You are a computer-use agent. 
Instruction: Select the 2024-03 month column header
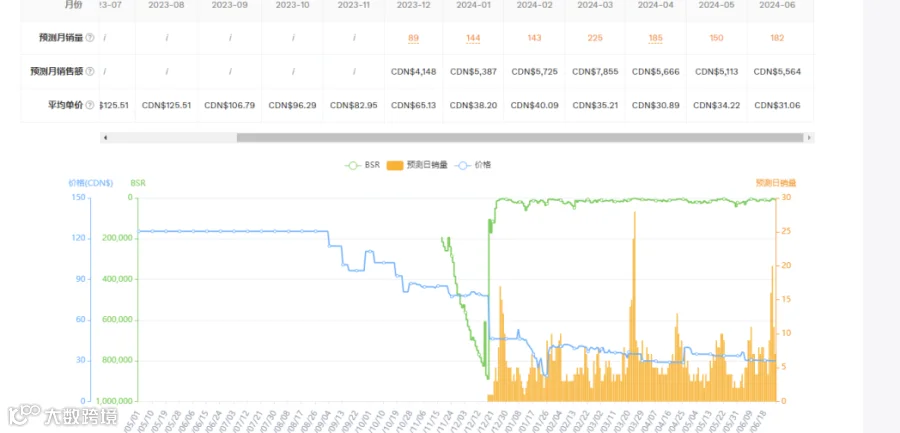point(595,5)
